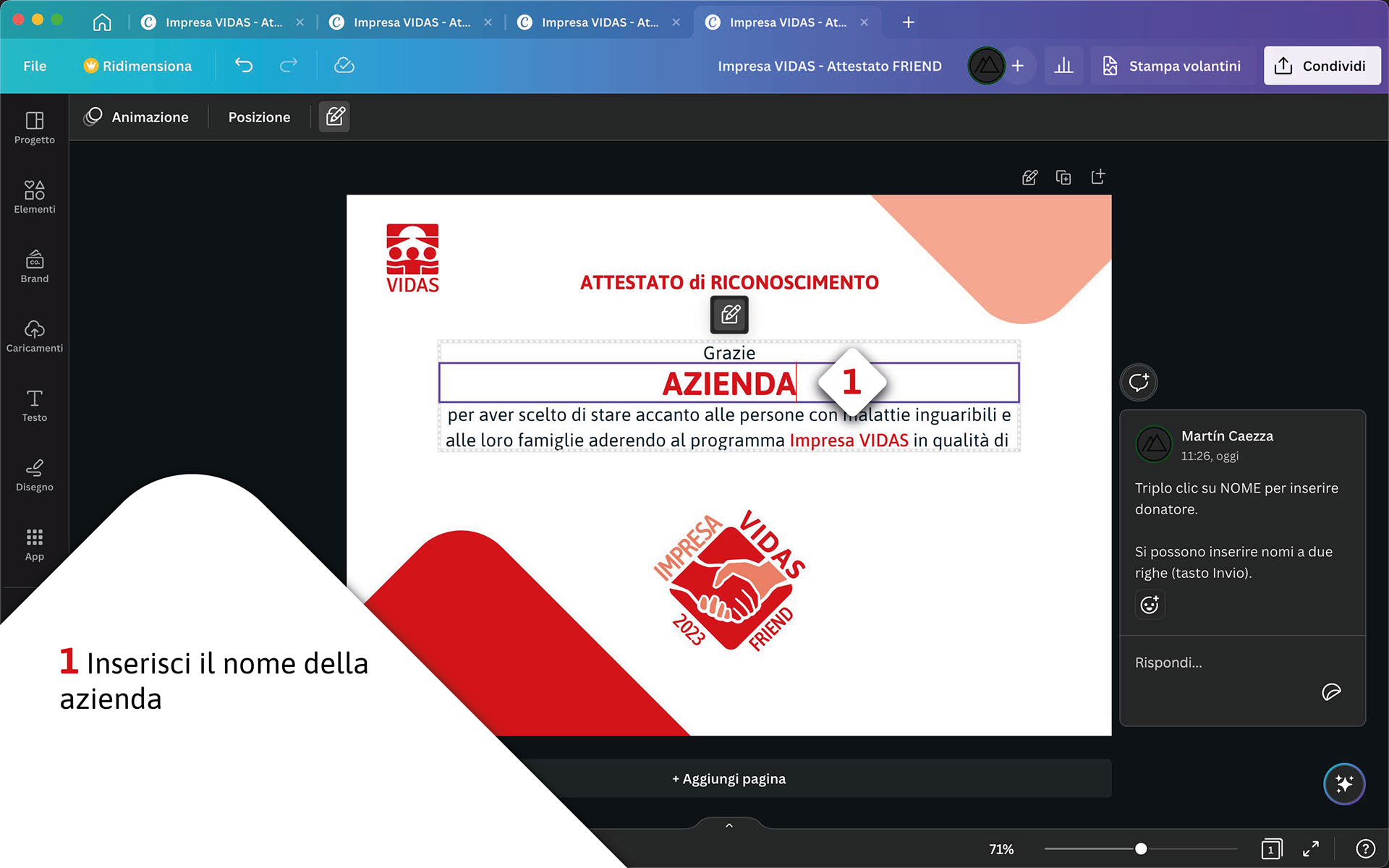1389x868 pixels.
Task: Click the edit pencil icon in toolbar
Action: click(x=334, y=116)
